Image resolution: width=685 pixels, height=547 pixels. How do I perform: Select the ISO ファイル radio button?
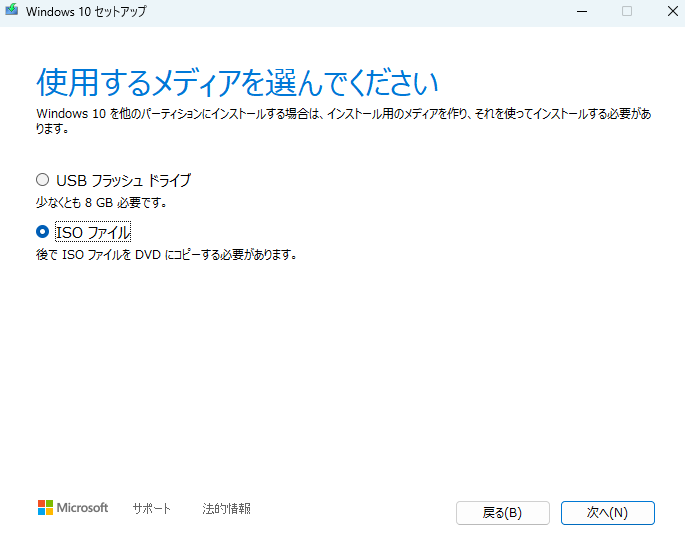[42, 232]
